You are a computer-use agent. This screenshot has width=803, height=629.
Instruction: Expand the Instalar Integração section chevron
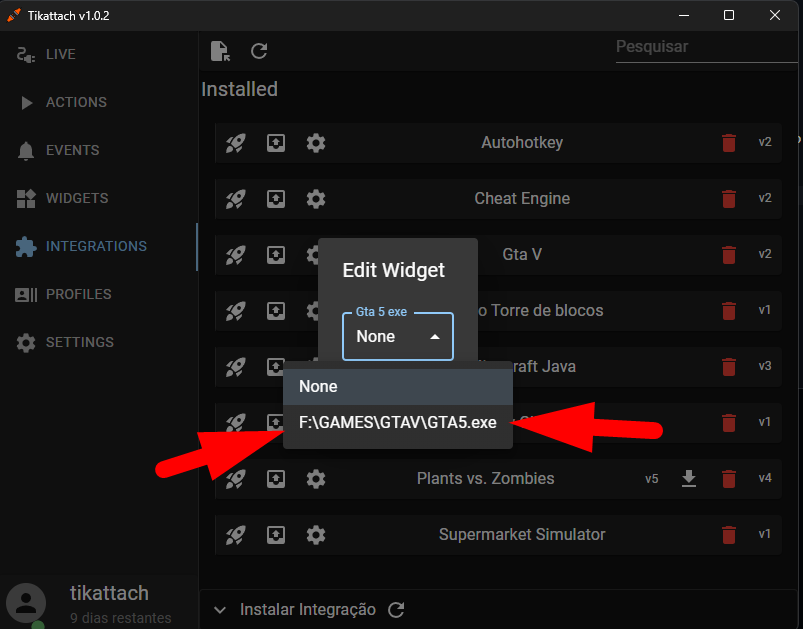[220, 610]
